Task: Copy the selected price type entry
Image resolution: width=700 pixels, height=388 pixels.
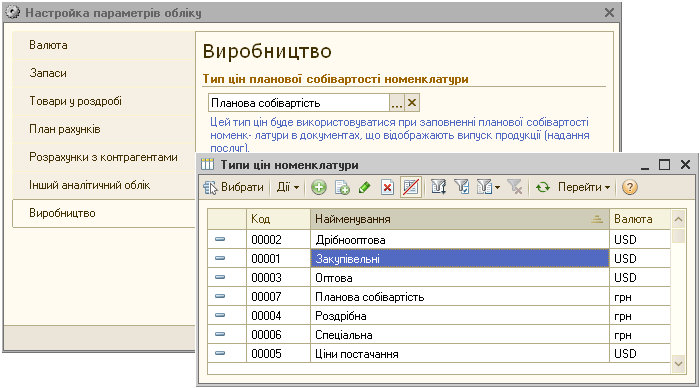Action: point(342,187)
